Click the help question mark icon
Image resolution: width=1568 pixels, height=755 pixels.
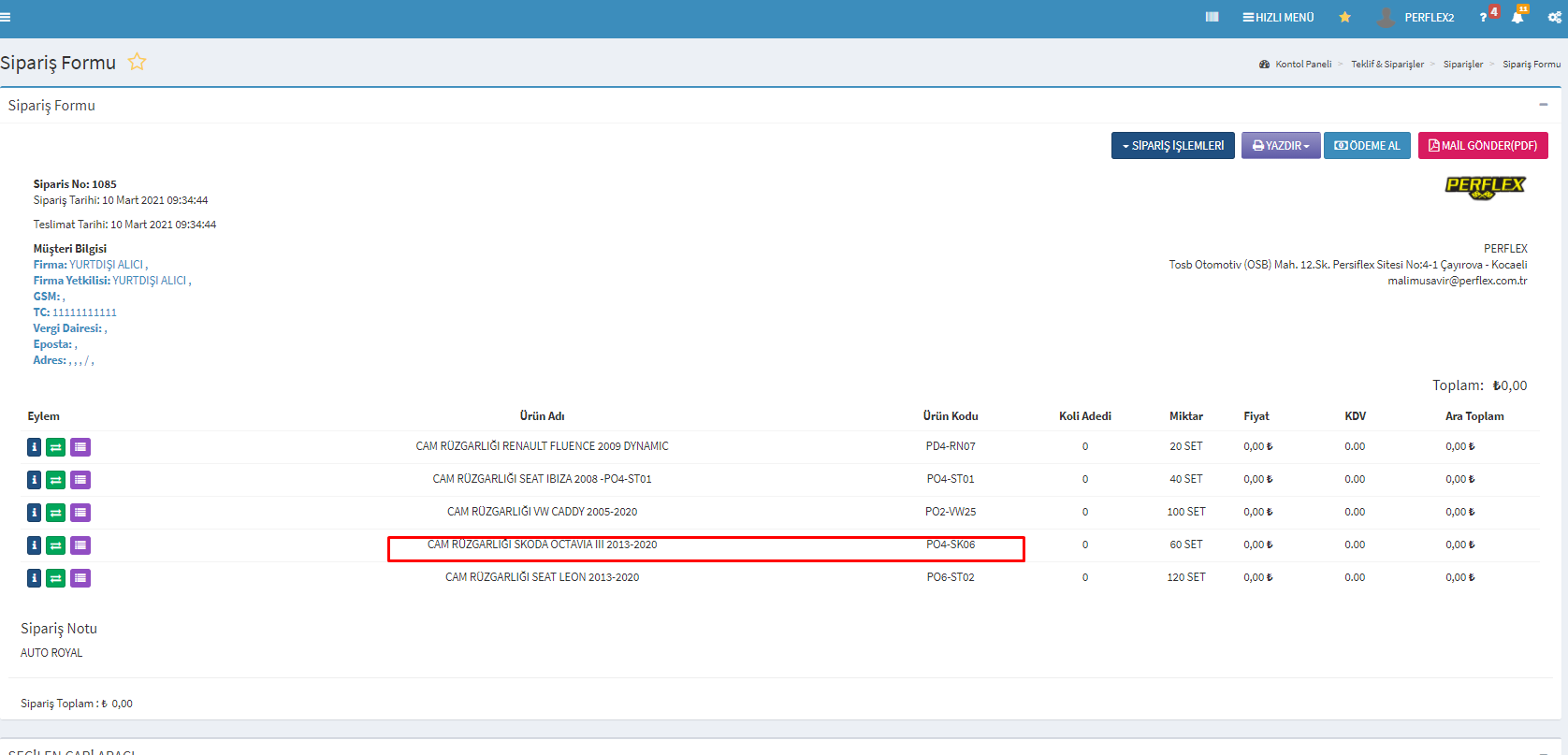1483,18
